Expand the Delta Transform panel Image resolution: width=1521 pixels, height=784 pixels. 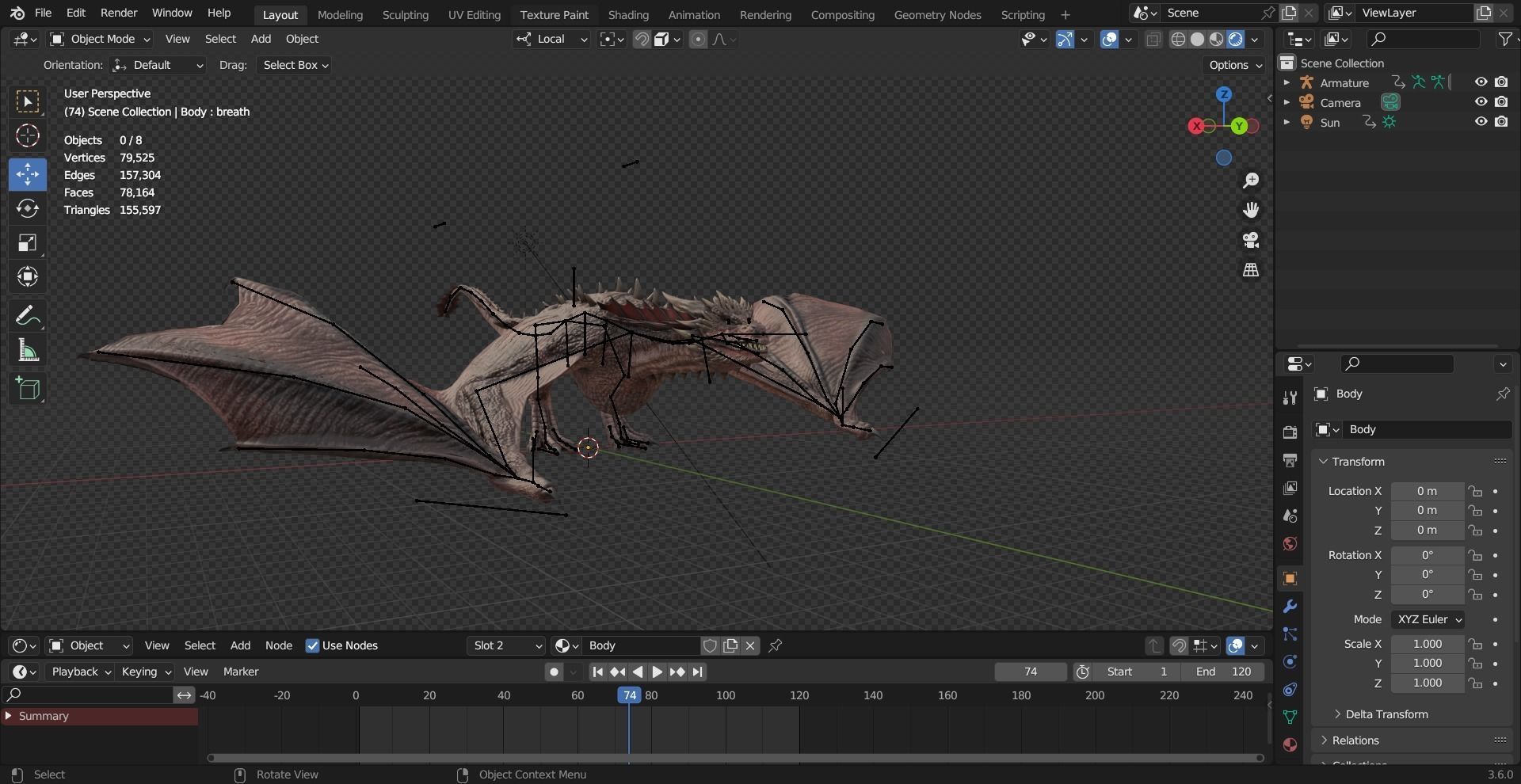click(x=1386, y=714)
